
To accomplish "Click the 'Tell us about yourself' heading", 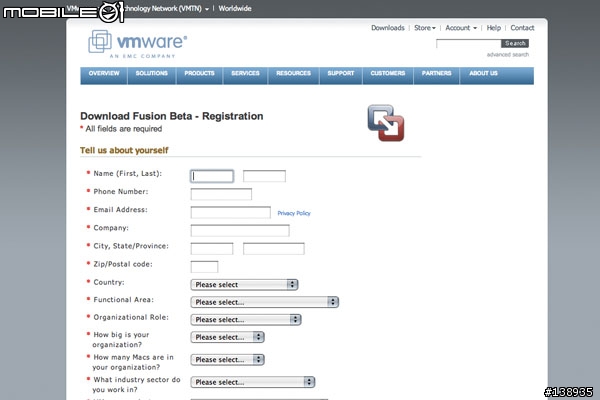I will 124,150.
